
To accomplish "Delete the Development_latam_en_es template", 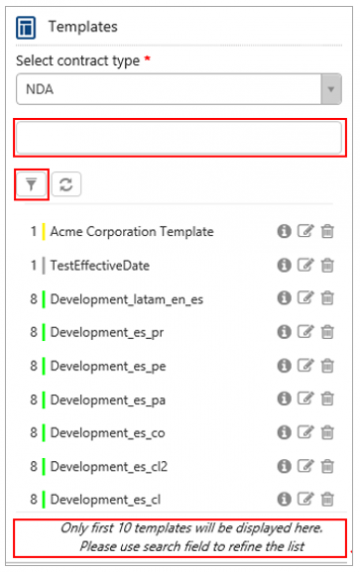I will pos(327,298).
